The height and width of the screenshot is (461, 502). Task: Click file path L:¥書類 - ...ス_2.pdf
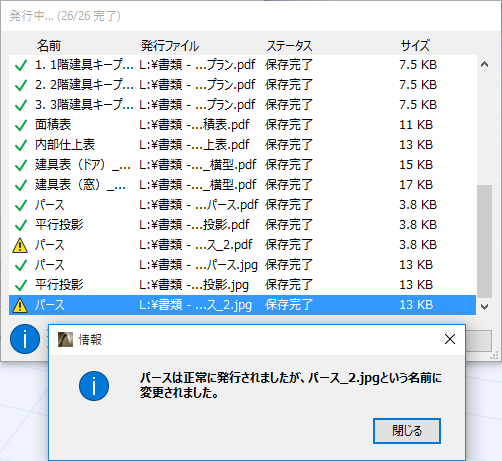point(196,245)
